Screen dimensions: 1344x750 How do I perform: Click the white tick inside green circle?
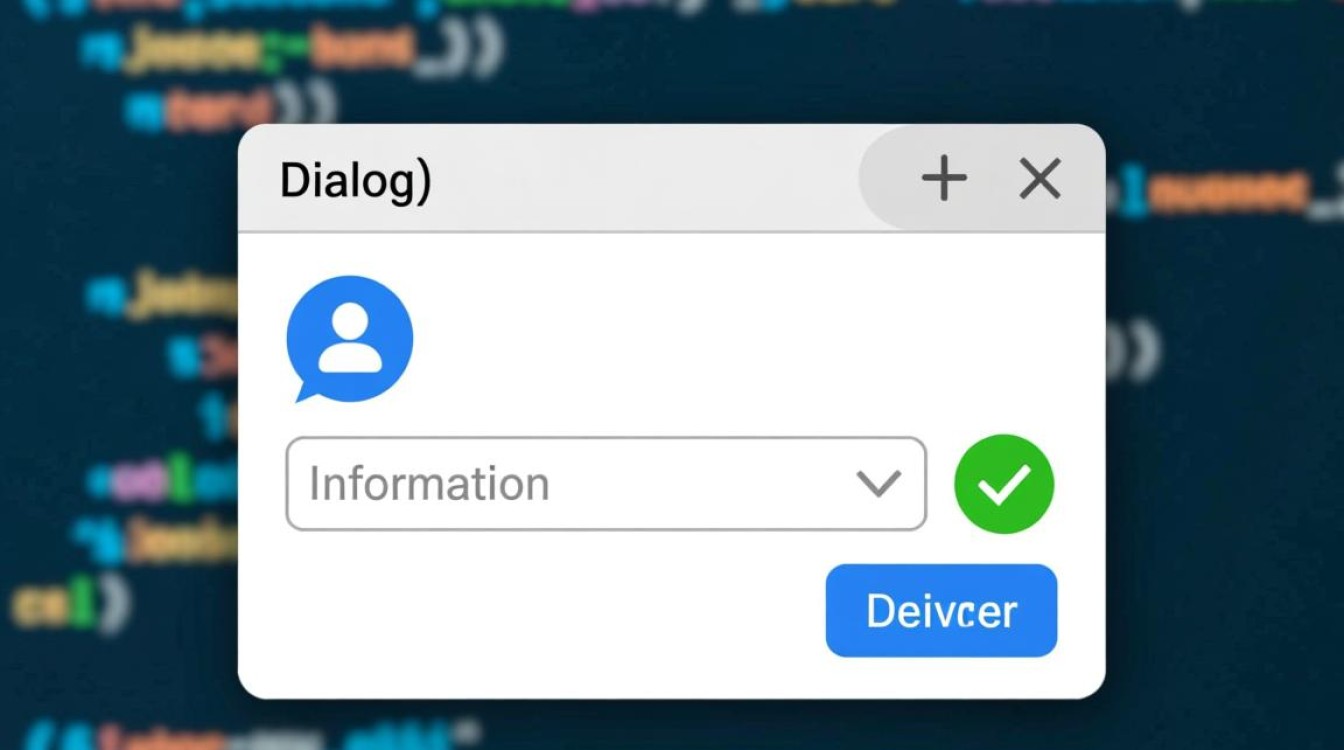click(1004, 485)
